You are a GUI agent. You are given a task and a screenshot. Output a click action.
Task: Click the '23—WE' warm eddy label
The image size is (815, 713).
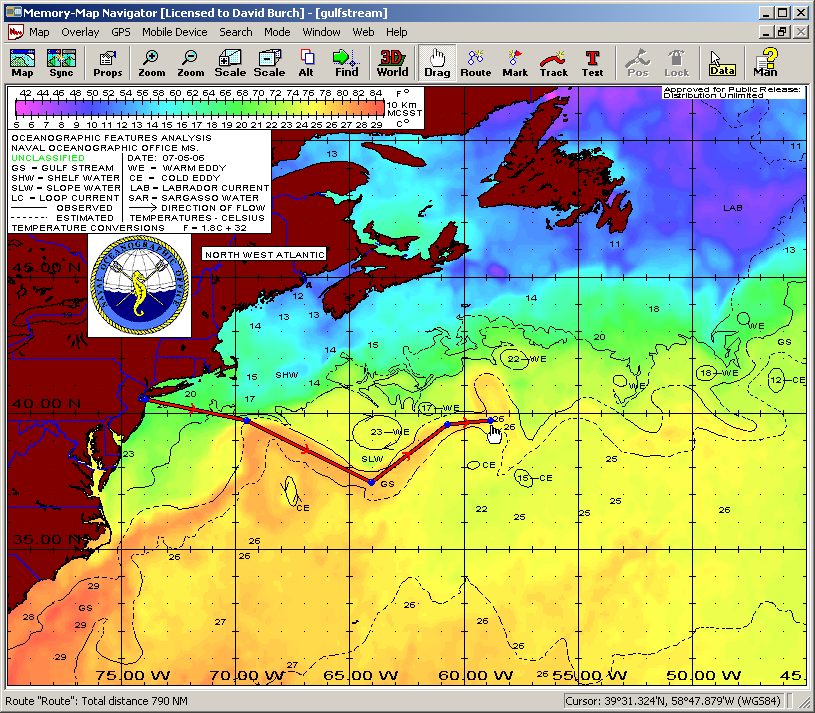tap(389, 432)
